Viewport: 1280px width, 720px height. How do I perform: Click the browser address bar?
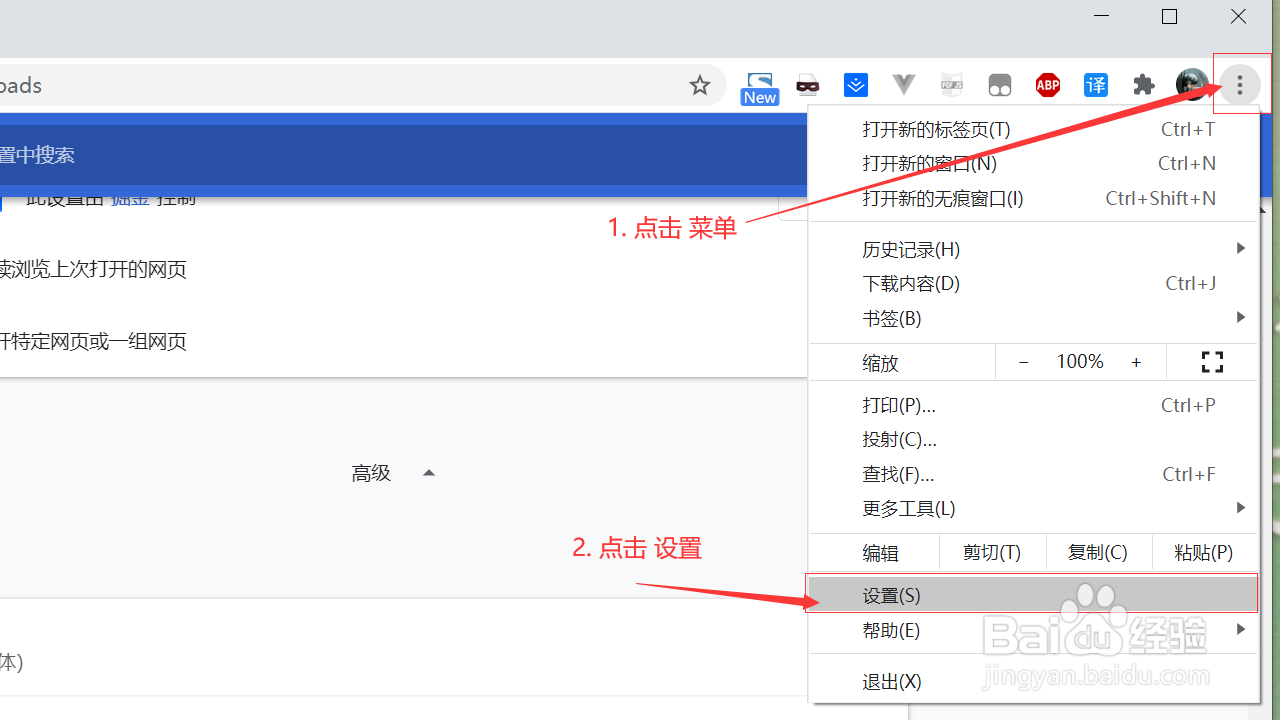(x=350, y=85)
